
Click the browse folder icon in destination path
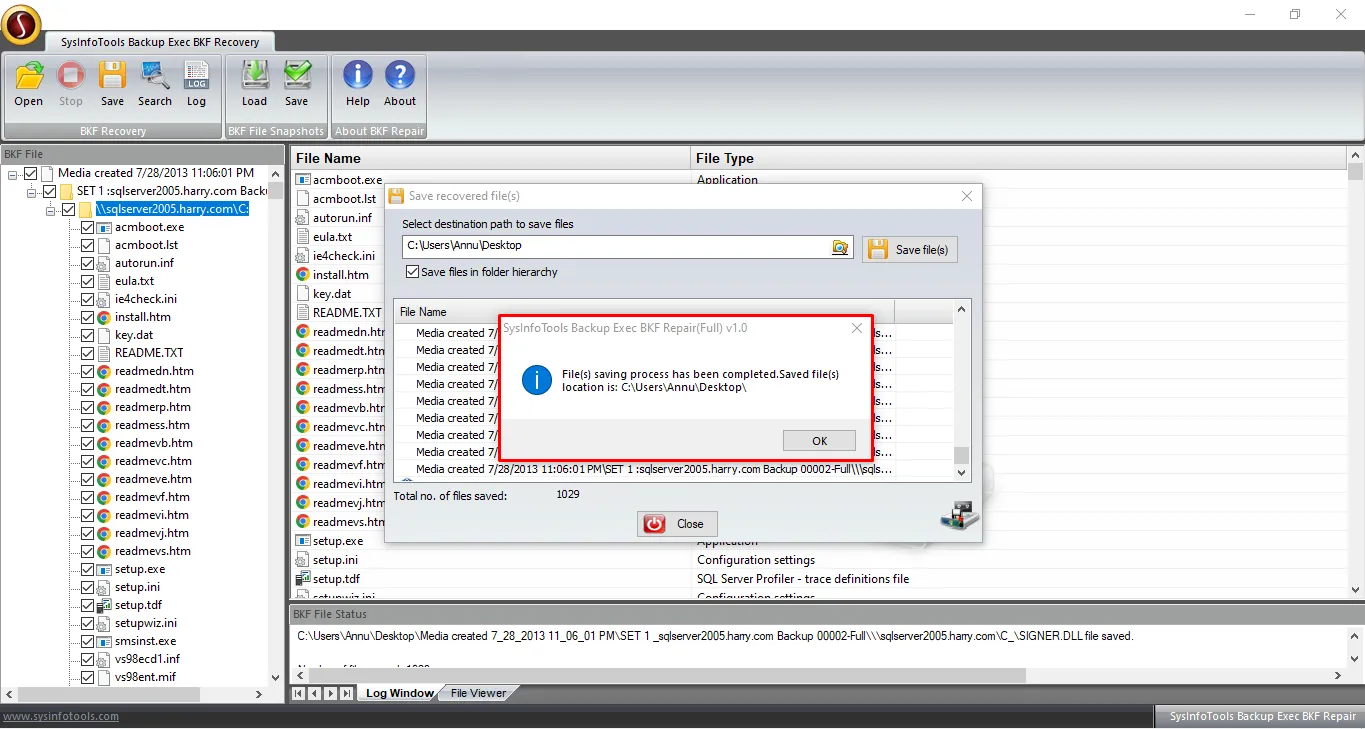(x=840, y=247)
